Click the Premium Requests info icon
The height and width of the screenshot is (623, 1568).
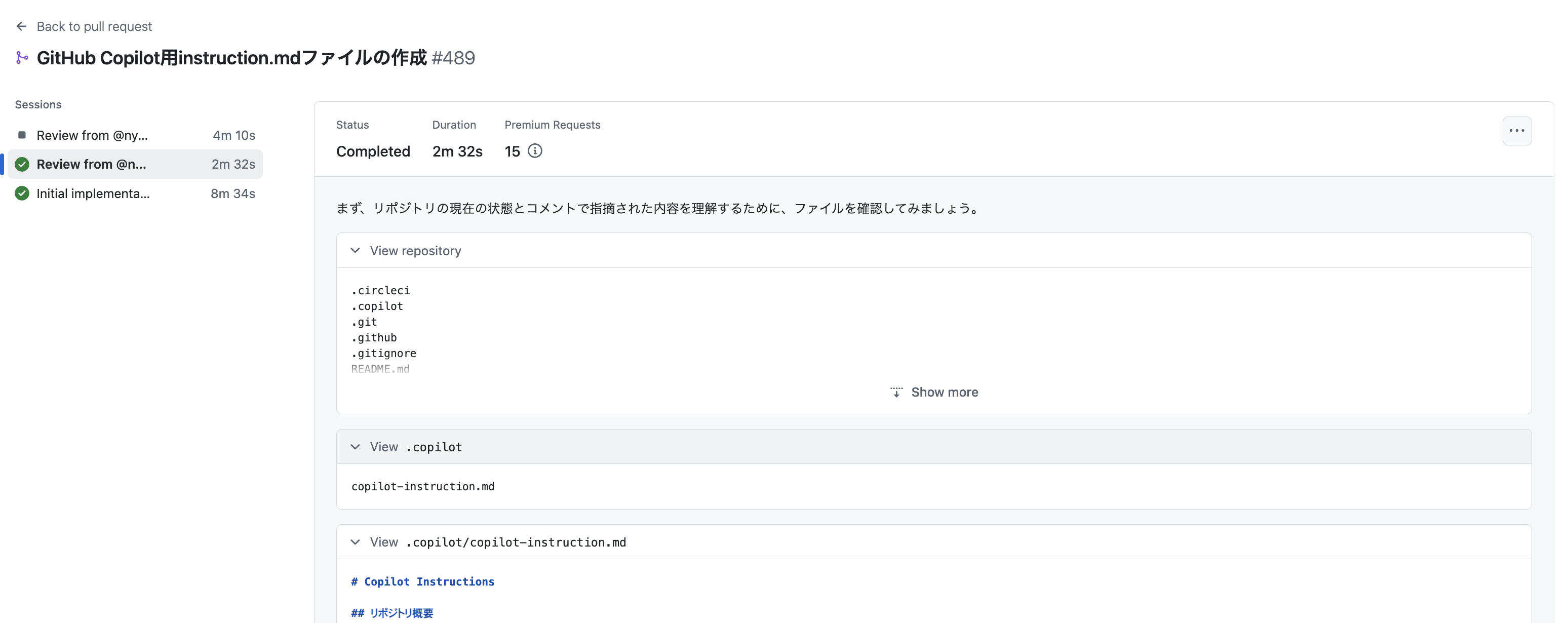pyautogui.click(x=534, y=151)
